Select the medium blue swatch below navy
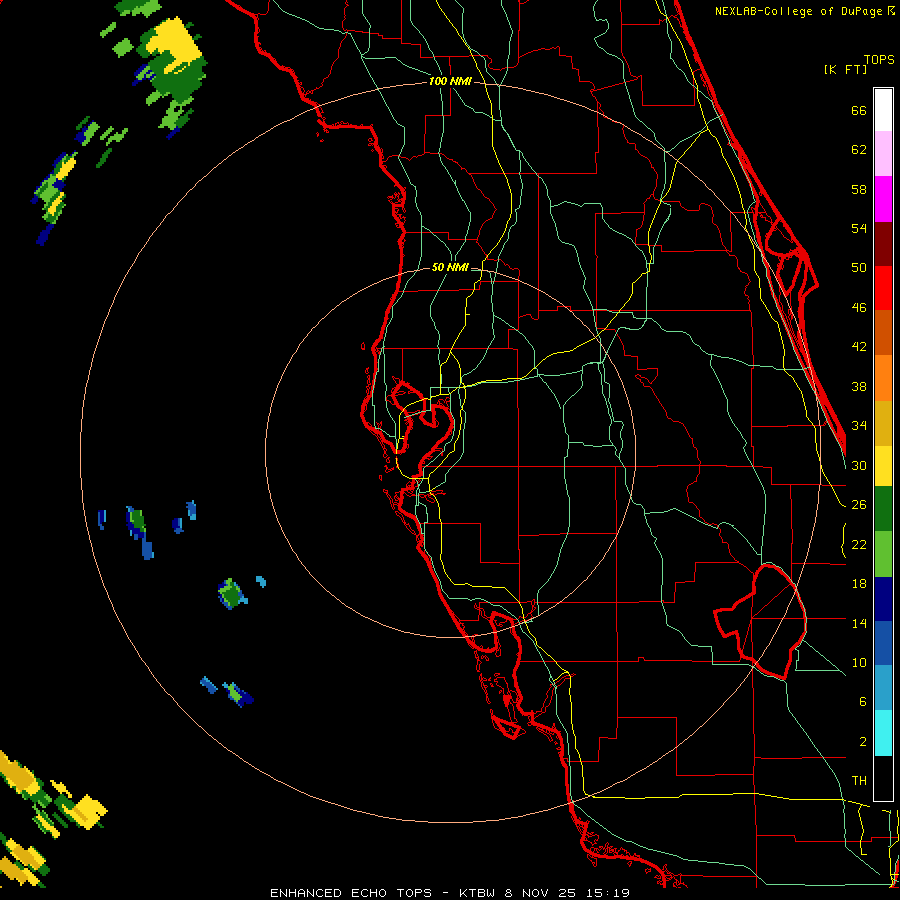This screenshot has height=900, width=900. (883, 643)
